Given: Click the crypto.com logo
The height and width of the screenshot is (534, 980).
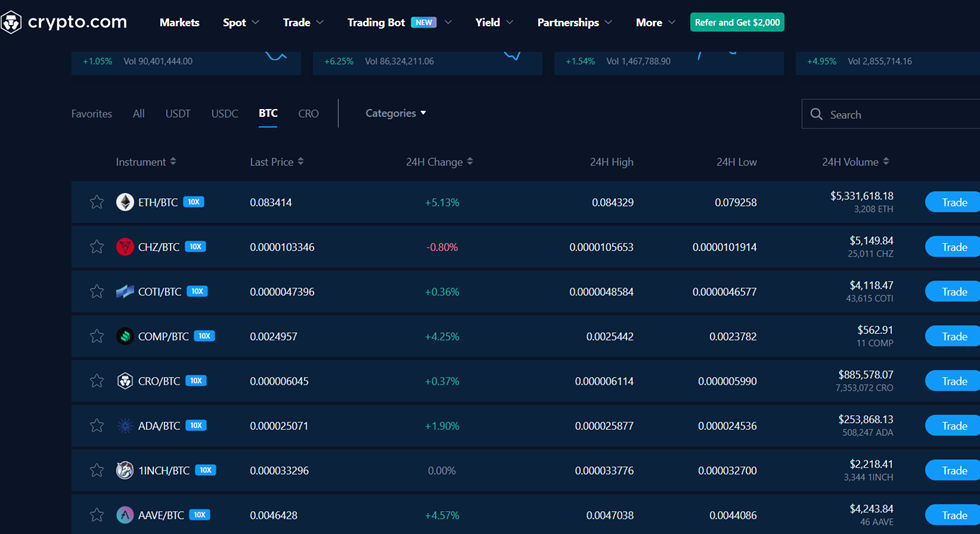Looking at the screenshot, I should (x=63, y=23).
